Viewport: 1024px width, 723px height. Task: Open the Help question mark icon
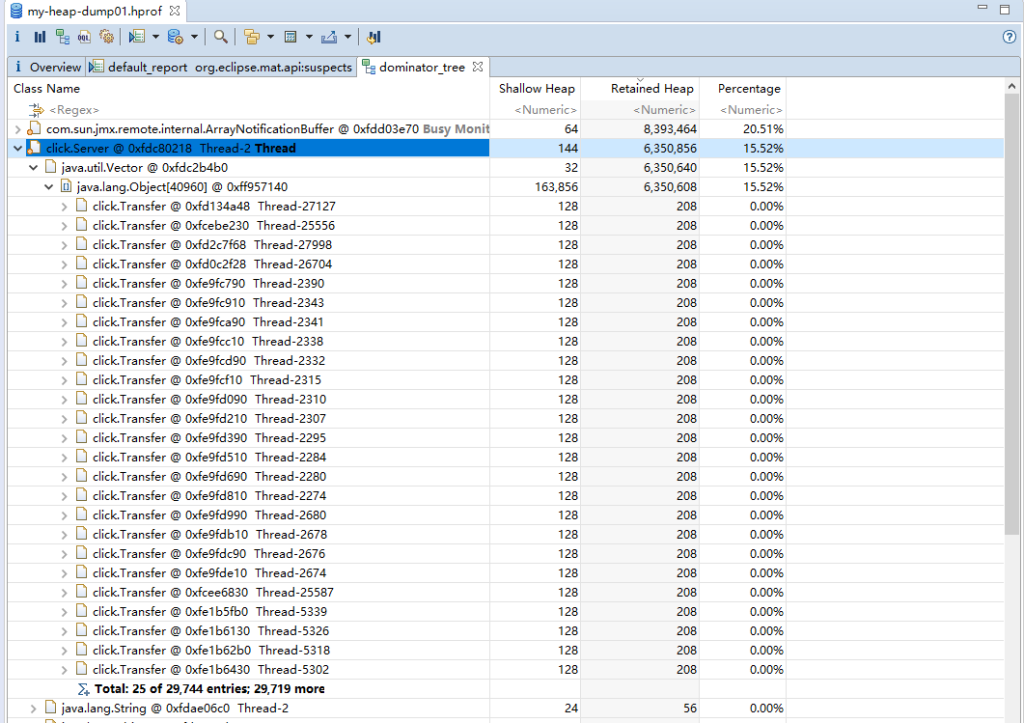point(1009,37)
